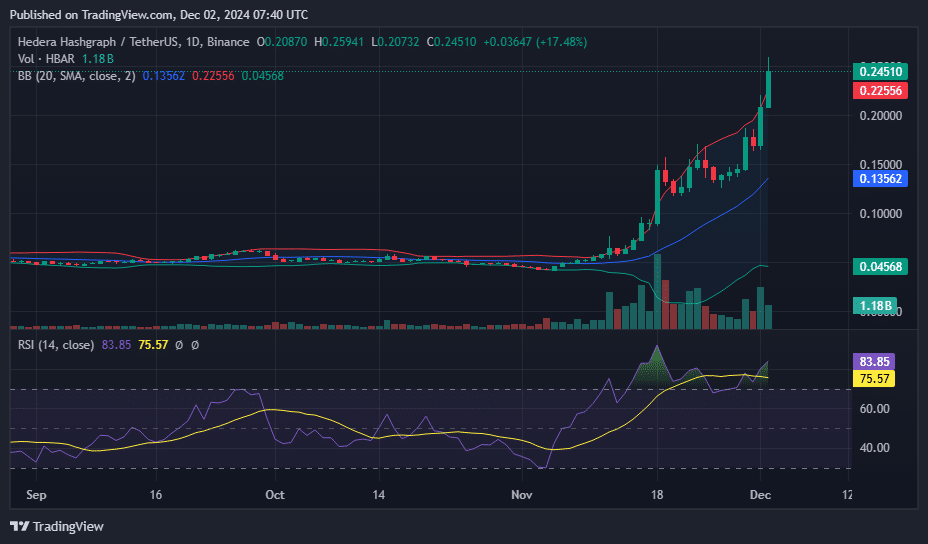Click the 16 date on time axis
This screenshot has width=928, height=544.
(x=156, y=494)
